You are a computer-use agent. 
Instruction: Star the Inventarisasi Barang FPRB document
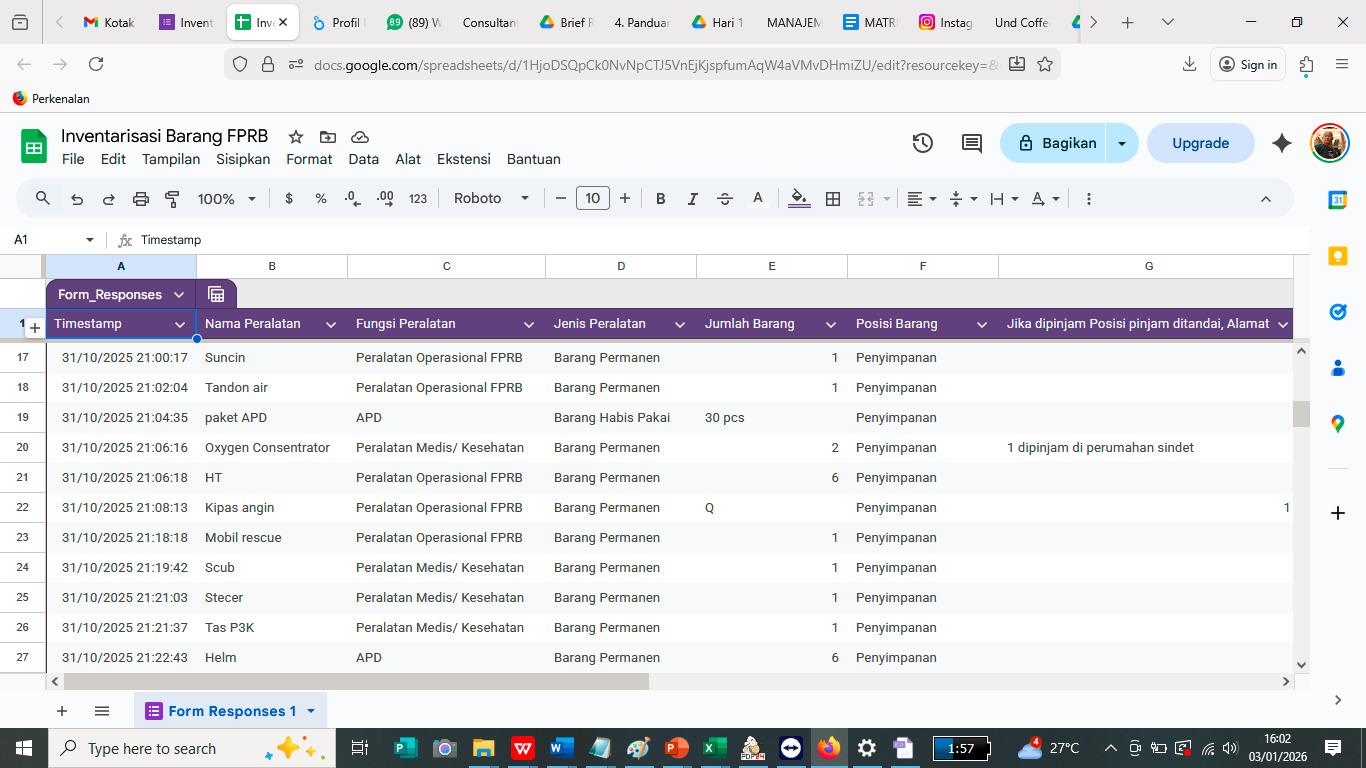[296, 137]
